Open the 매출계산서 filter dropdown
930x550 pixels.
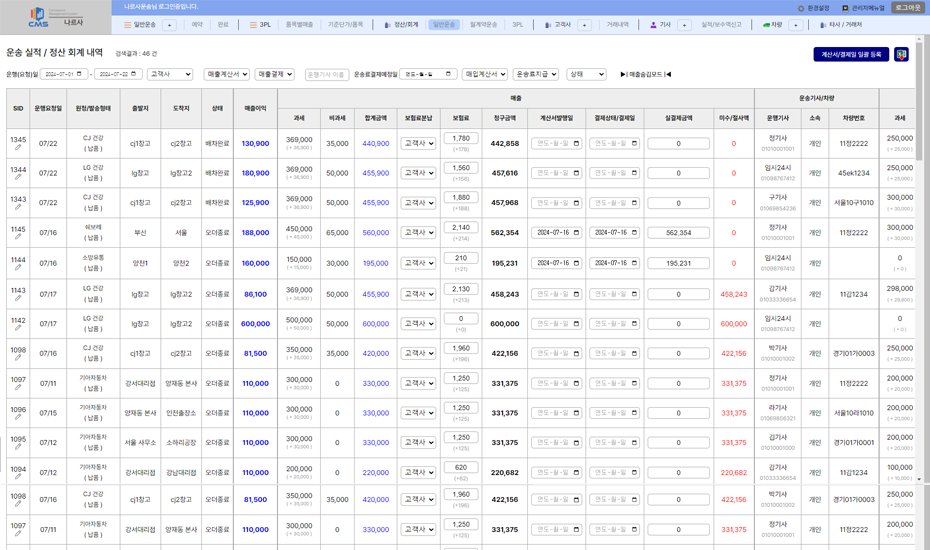(227, 74)
